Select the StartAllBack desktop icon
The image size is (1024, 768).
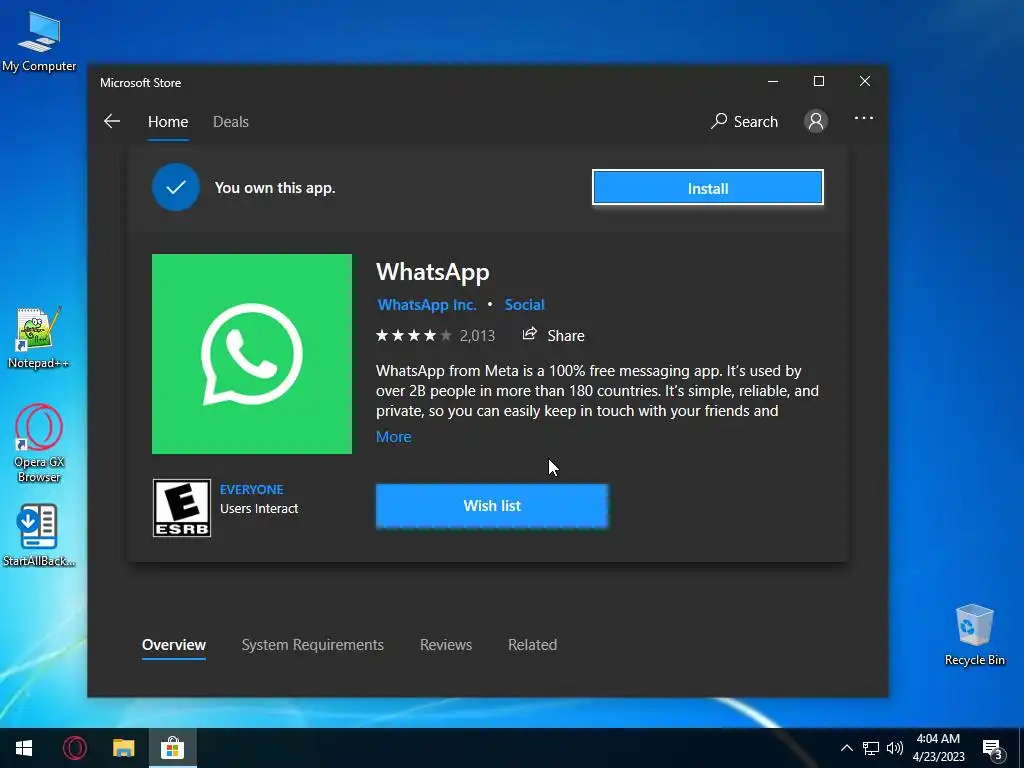(x=39, y=536)
